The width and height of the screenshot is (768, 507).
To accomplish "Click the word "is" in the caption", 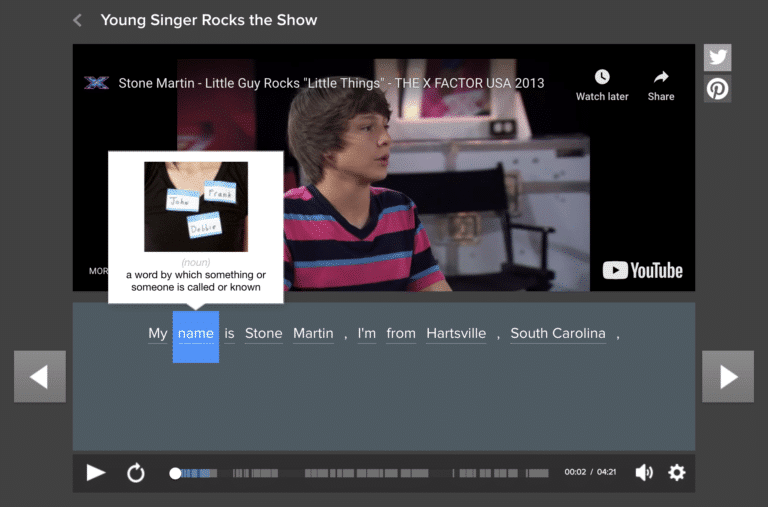I will [x=229, y=334].
